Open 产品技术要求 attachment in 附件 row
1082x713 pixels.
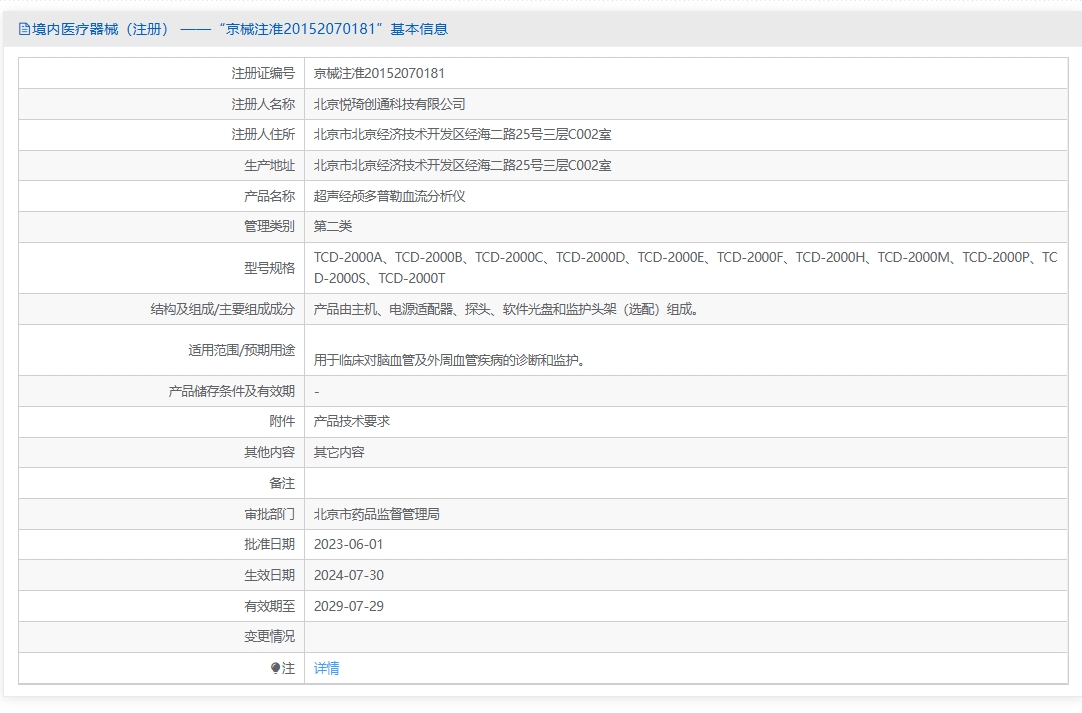point(352,421)
